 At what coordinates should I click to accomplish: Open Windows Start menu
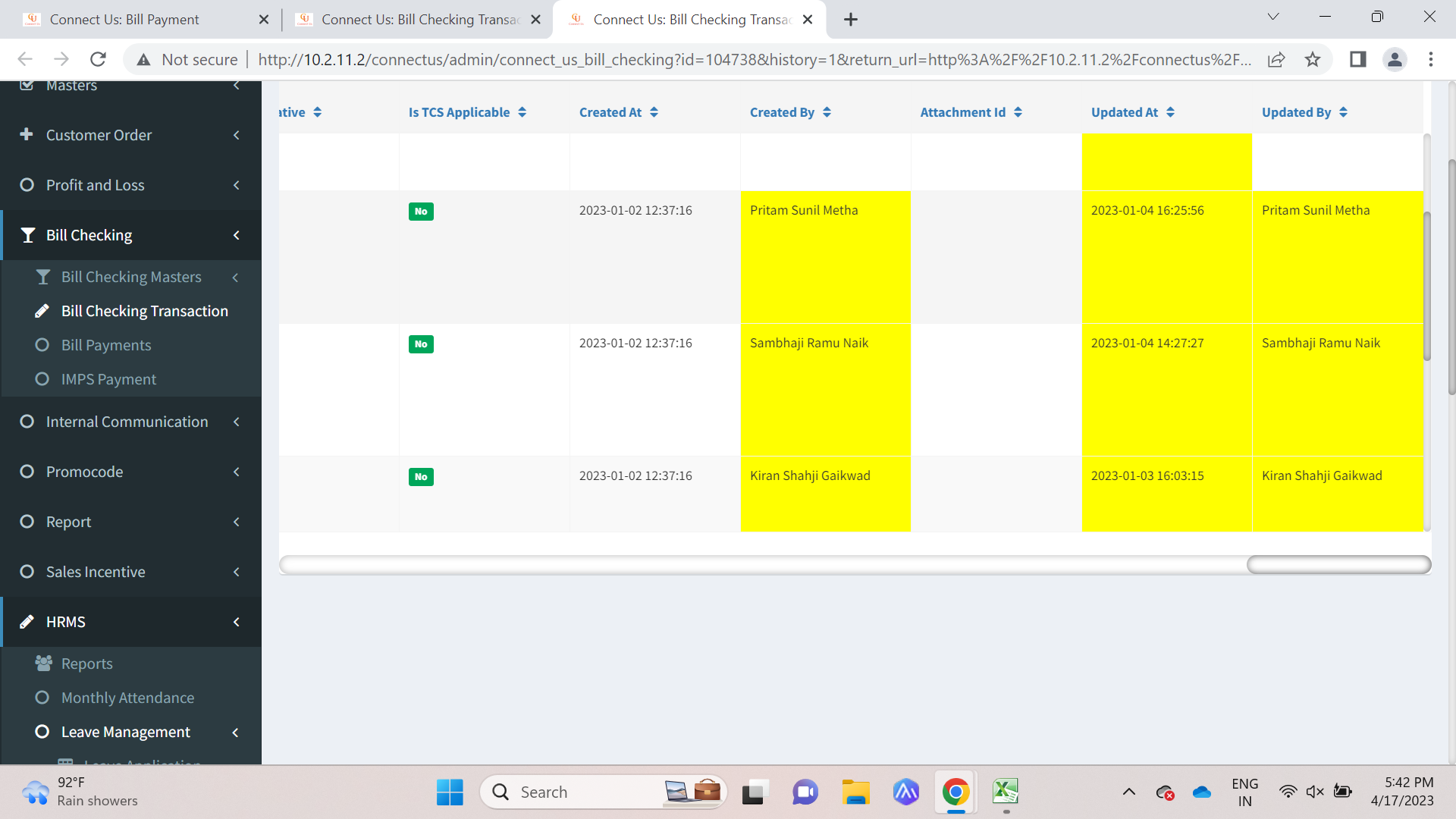coord(450,792)
